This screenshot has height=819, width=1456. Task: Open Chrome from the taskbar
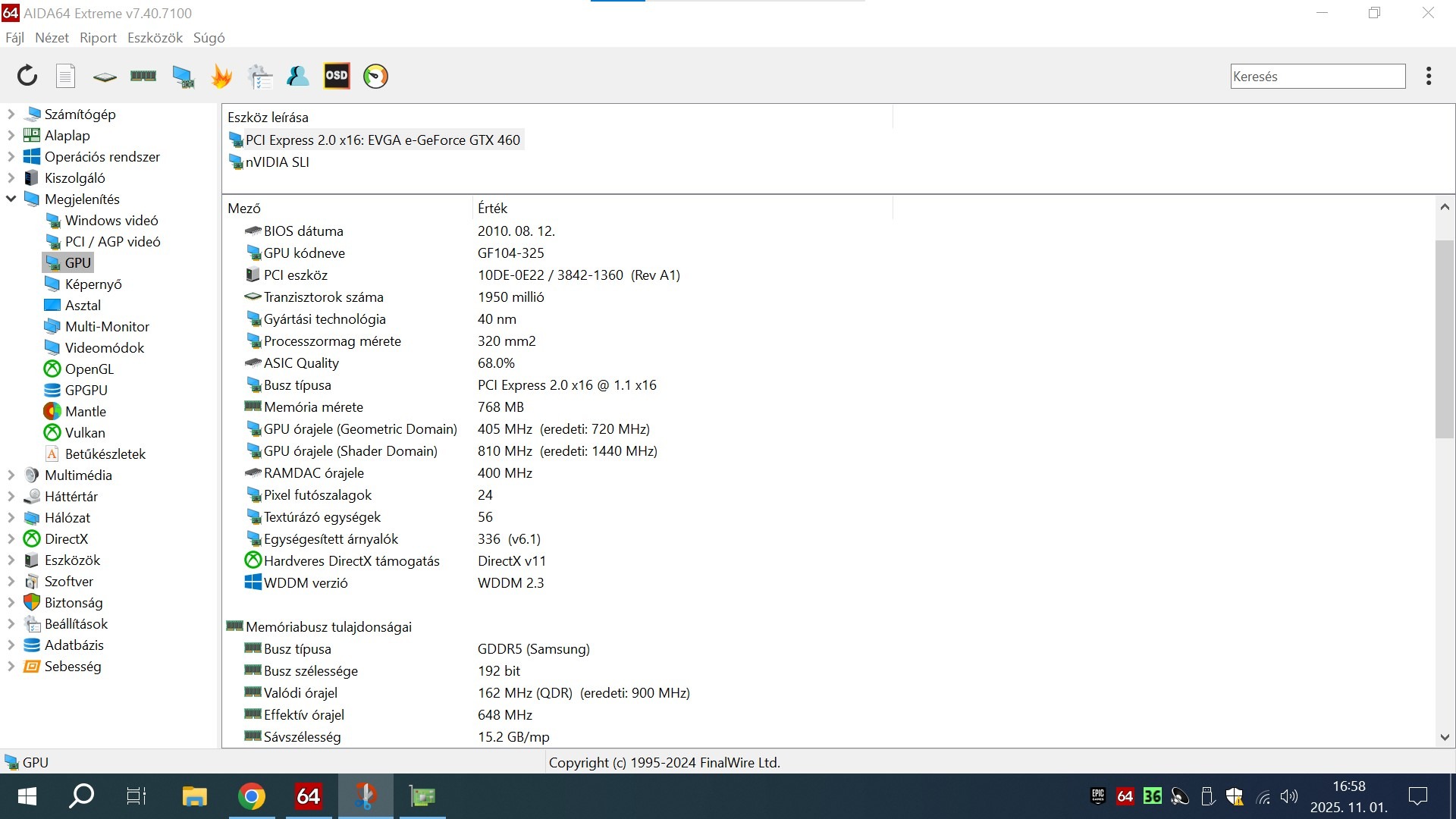click(x=252, y=796)
